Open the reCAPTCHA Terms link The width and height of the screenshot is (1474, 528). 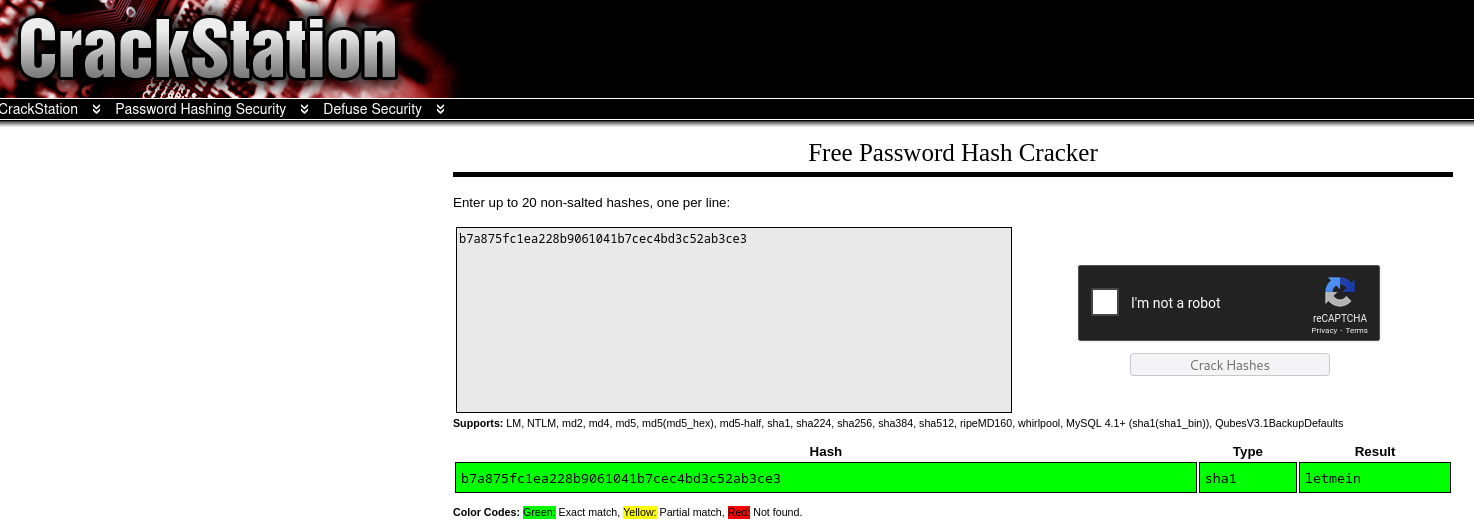point(1356,331)
